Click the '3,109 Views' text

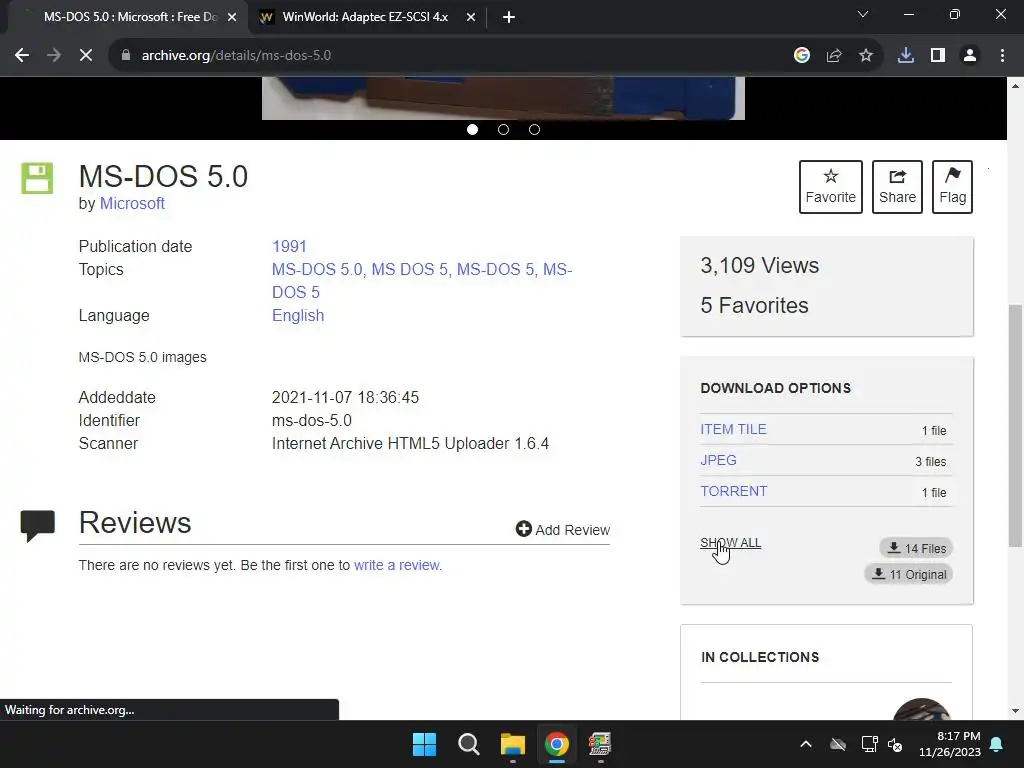(760, 265)
